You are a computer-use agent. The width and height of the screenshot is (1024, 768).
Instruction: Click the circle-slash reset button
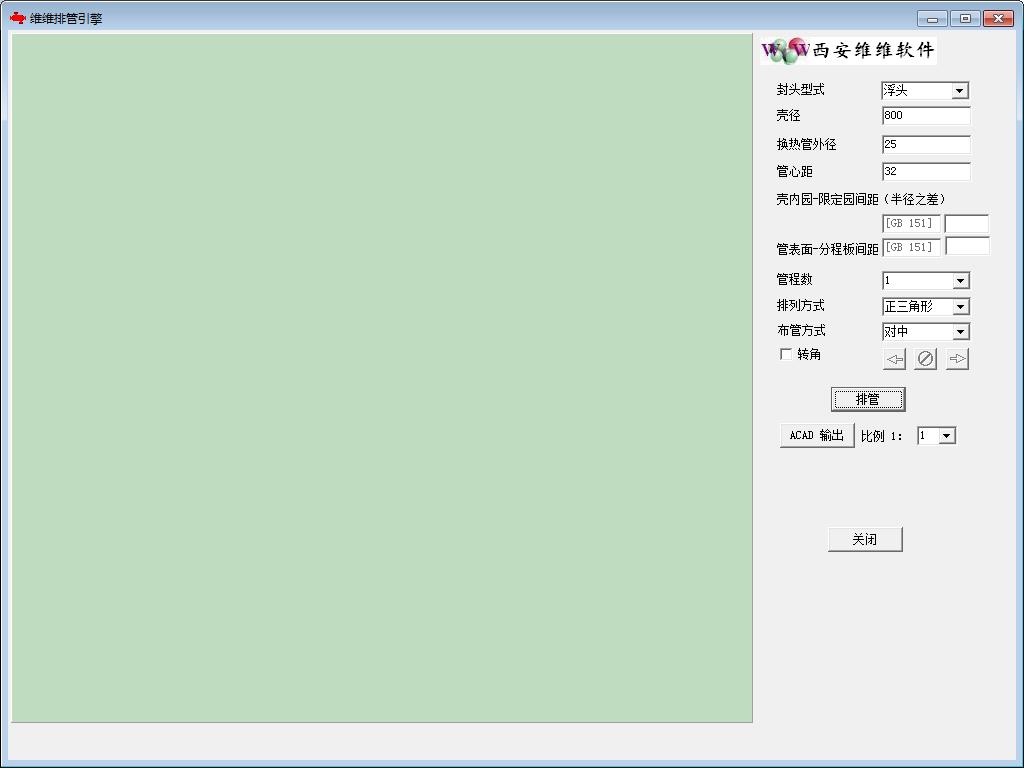925,359
